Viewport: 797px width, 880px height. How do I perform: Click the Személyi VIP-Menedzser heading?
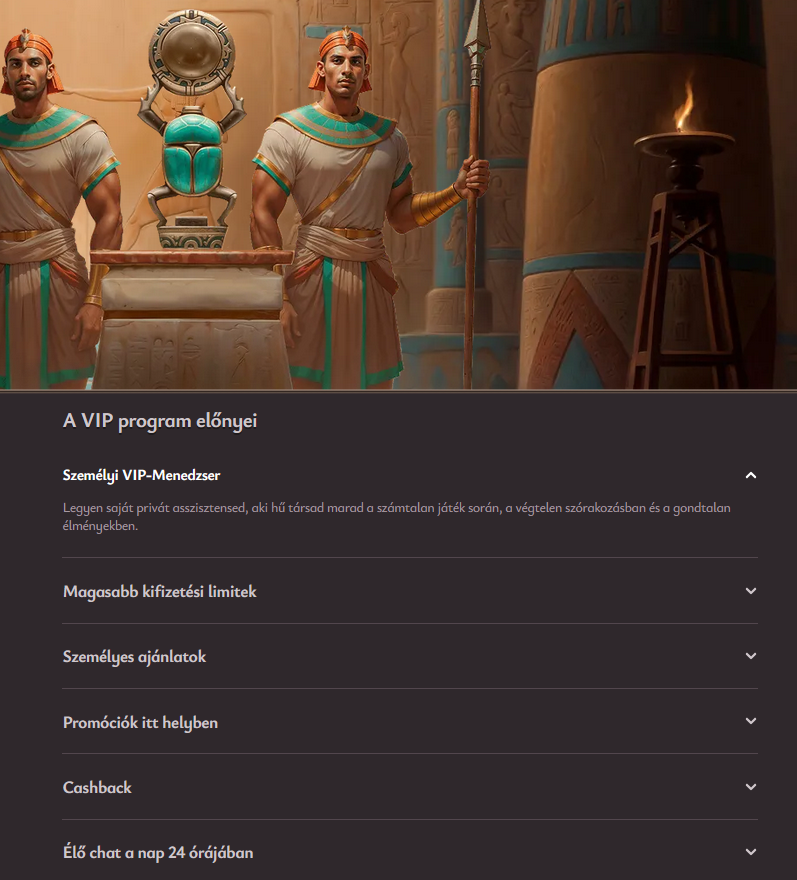[x=141, y=475]
